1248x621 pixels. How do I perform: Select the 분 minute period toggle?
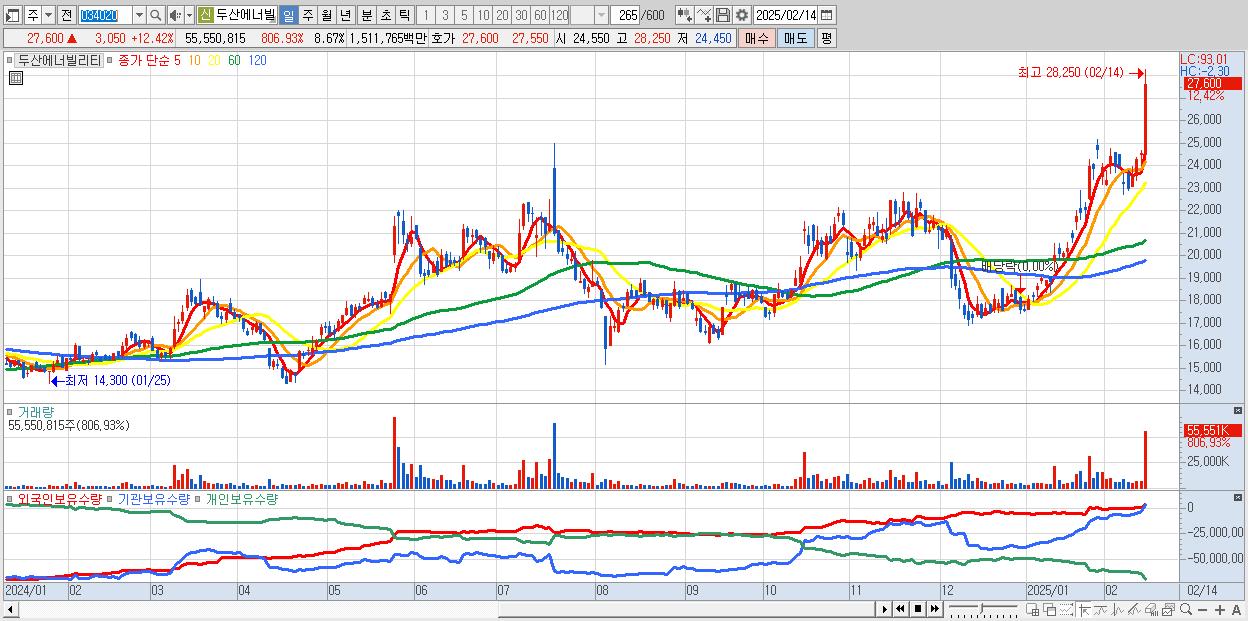pyautogui.click(x=367, y=15)
